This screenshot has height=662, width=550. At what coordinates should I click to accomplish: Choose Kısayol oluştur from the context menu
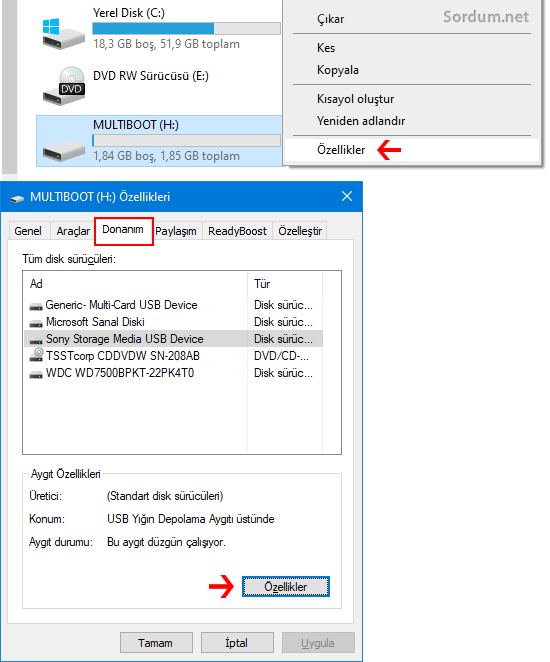pos(355,99)
